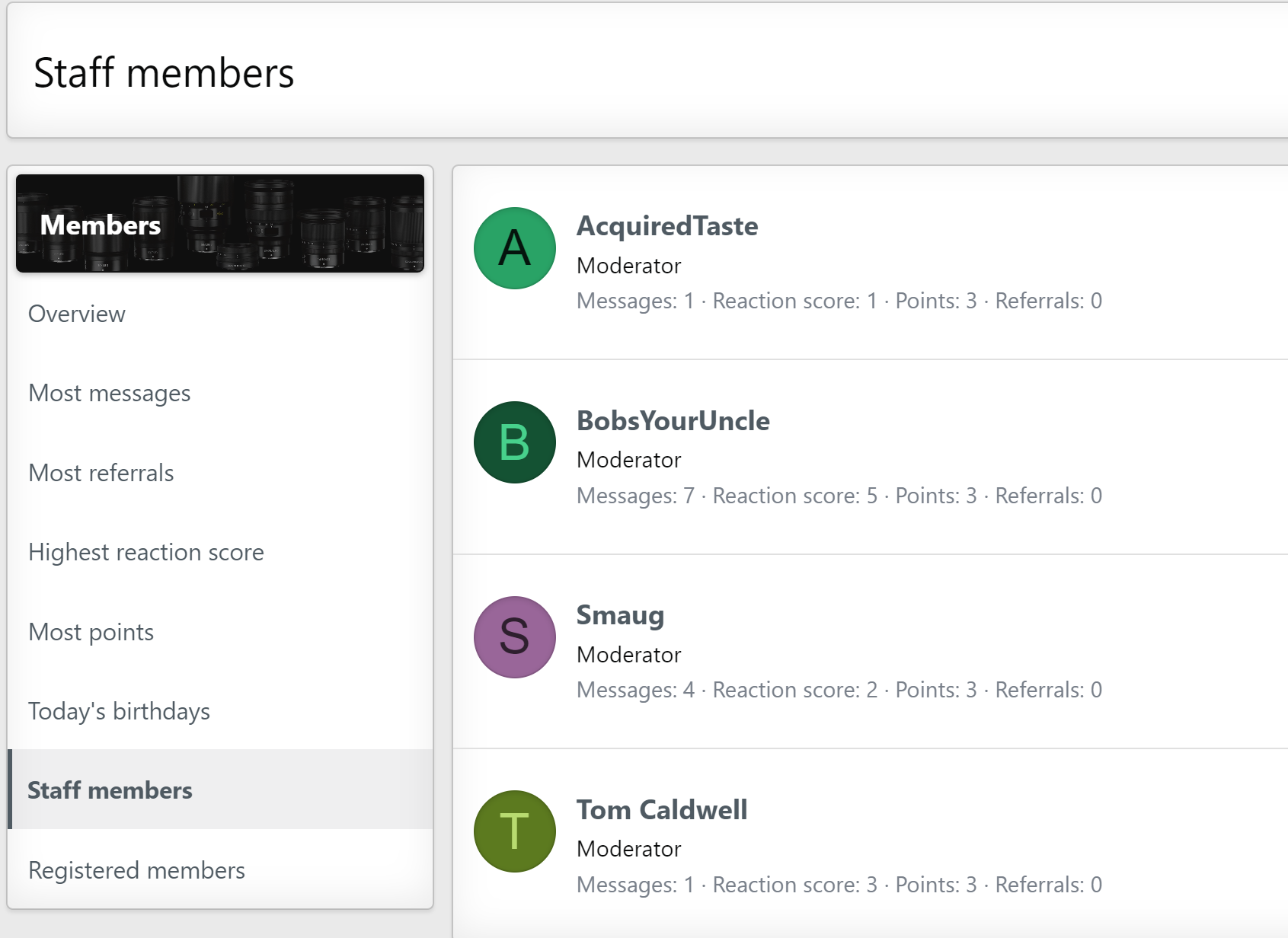This screenshot has height=938, width=1288.
Task: Click Tom Caldwell's Moderator title
Action: (629, 849)
